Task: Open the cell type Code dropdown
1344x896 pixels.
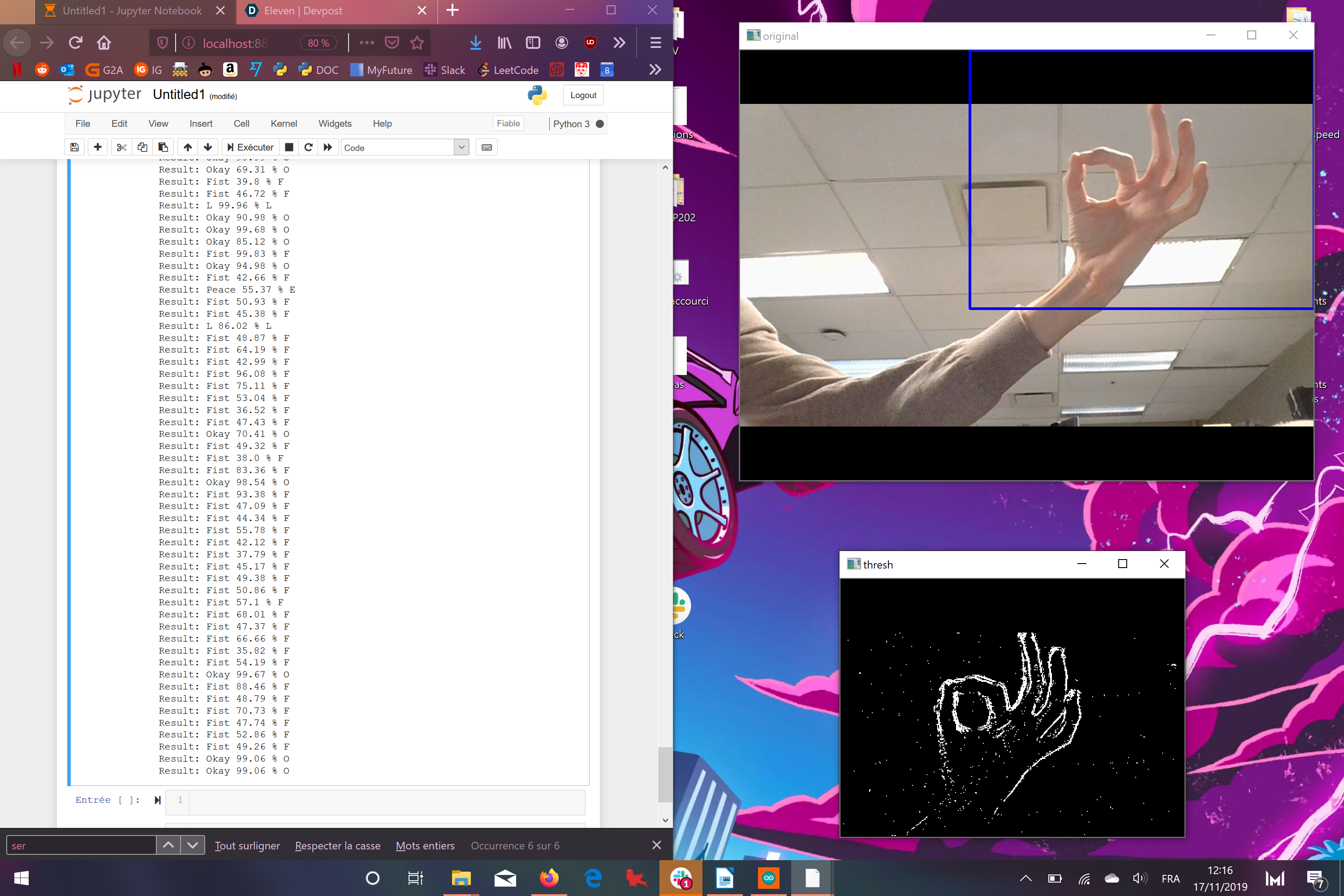Action: tap(405, 147)
